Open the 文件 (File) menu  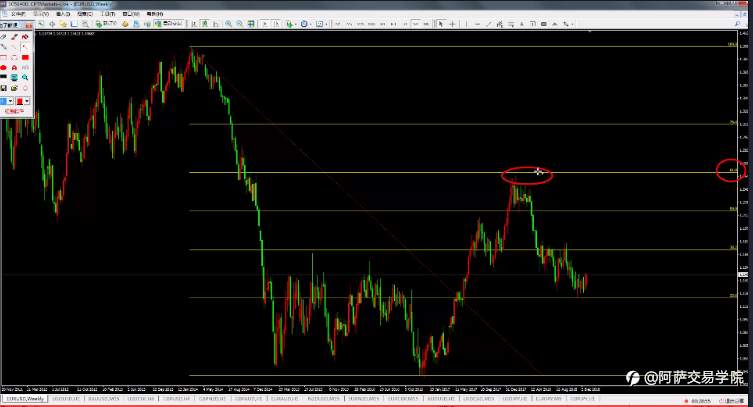(18, 14)
